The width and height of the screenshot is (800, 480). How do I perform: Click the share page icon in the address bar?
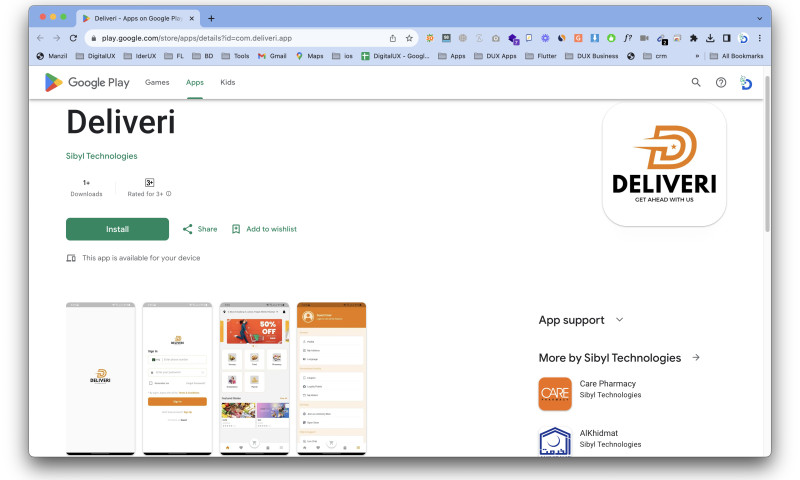click(393, 38)
